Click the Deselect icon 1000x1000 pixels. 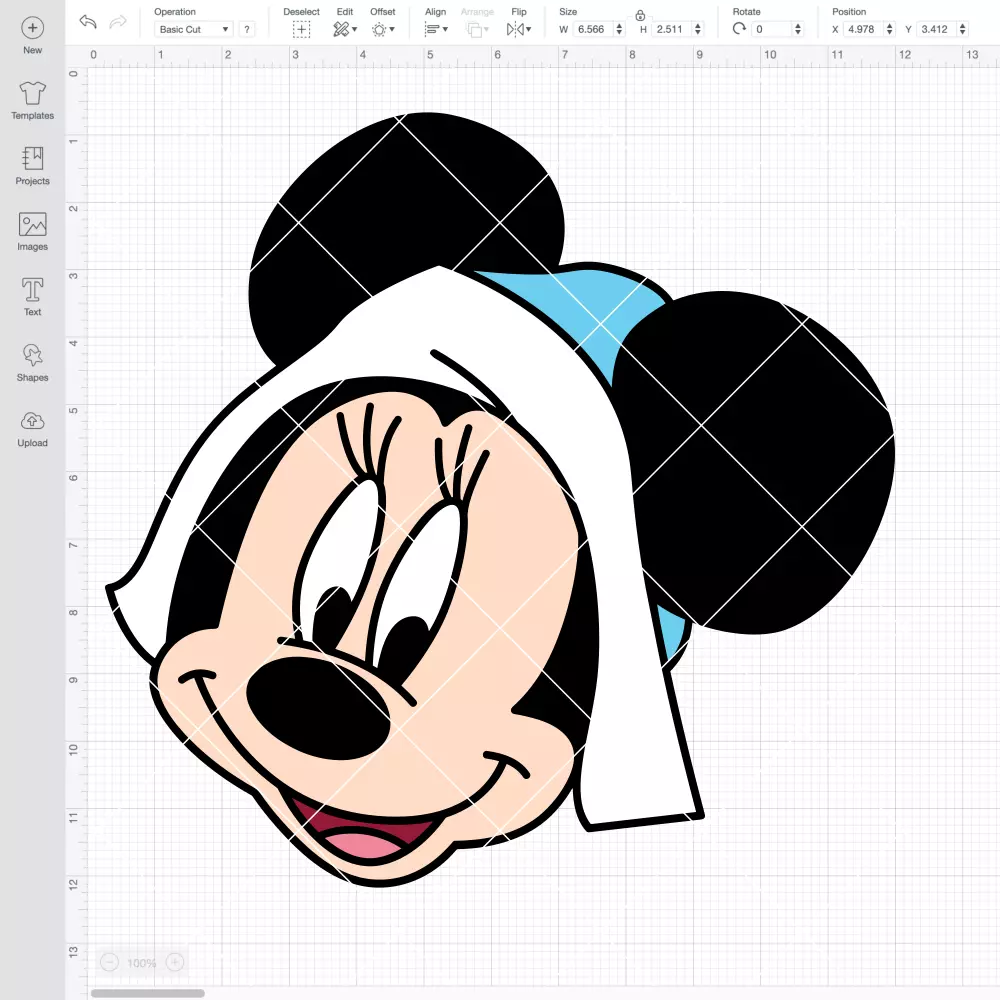click(x=301, y=29)
